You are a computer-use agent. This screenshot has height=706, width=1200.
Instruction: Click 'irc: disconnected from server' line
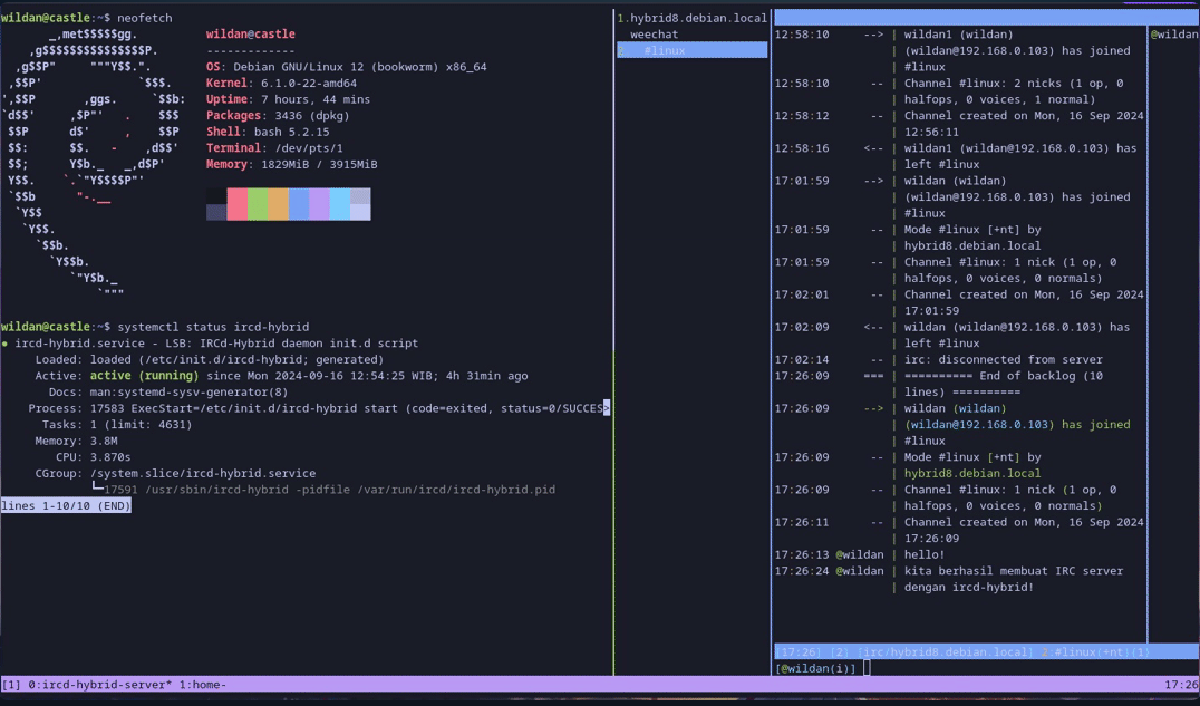point(1003,360)
